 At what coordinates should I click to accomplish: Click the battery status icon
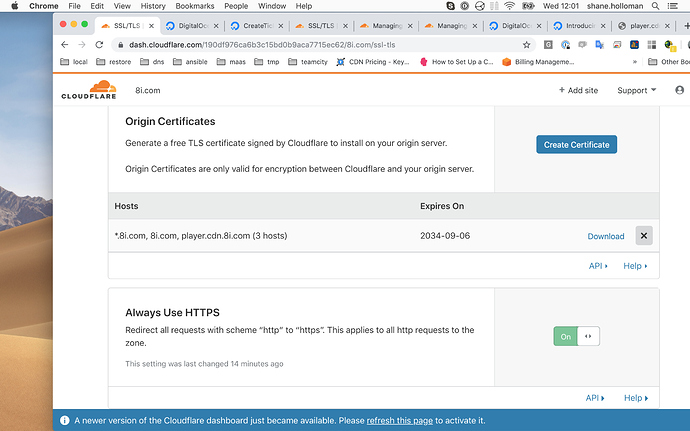528,6
